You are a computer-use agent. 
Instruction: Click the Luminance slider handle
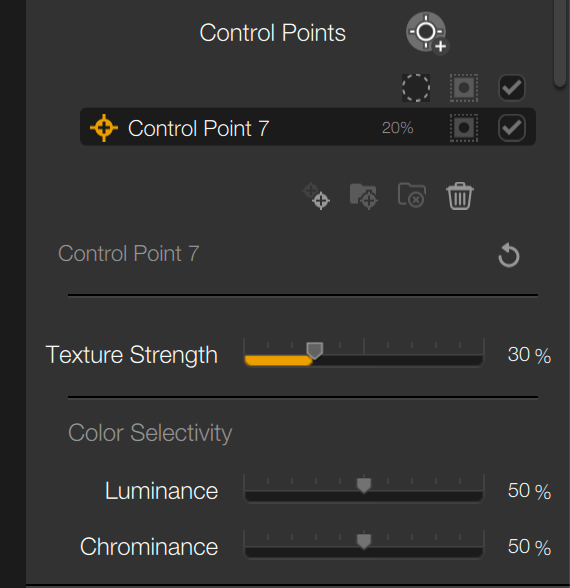click(364, 486)
